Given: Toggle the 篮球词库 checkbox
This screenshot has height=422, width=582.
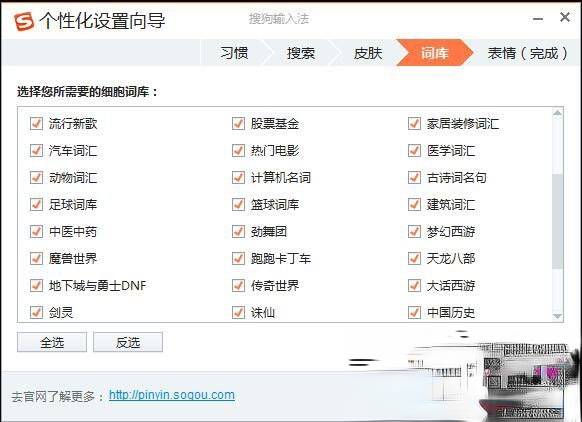Looking at the screenshot, I should tap(238, 204).
